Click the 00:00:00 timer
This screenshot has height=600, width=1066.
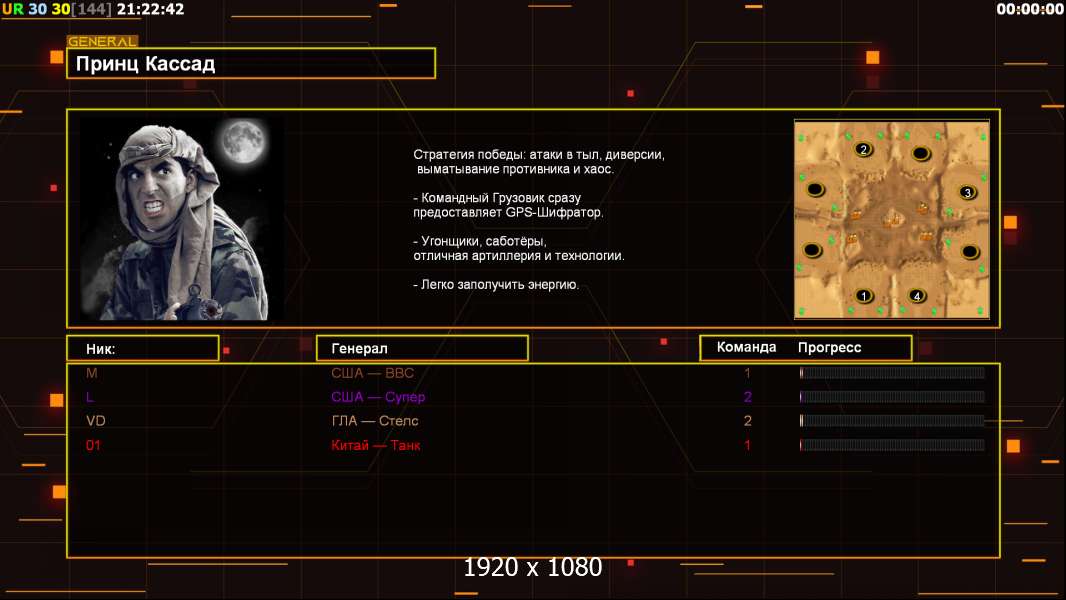pos(1030,9)
